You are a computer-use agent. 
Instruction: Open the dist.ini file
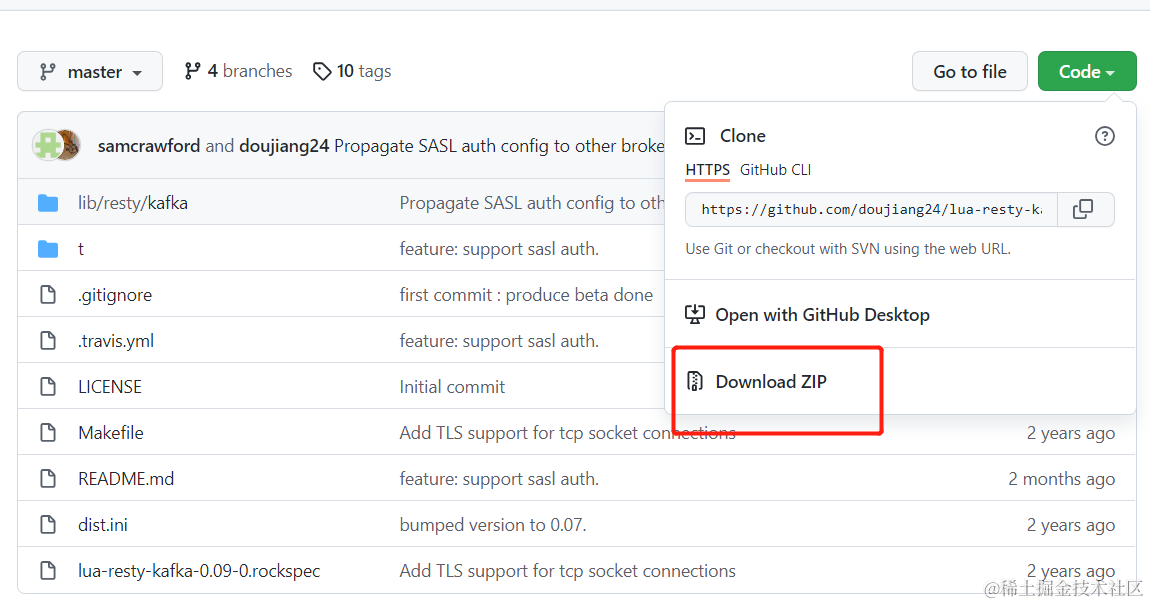(x=103, y=525)
